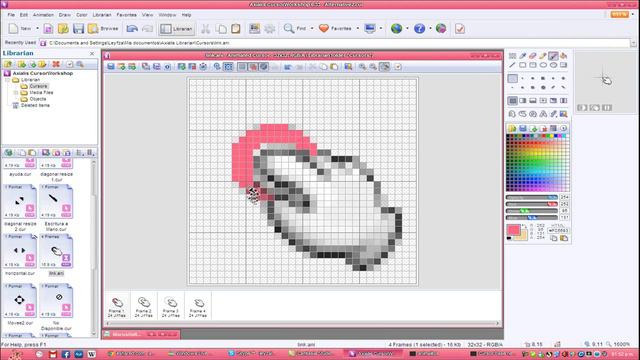
Task: Select the selection marquee tool
Action: click(x=512, y=56)
